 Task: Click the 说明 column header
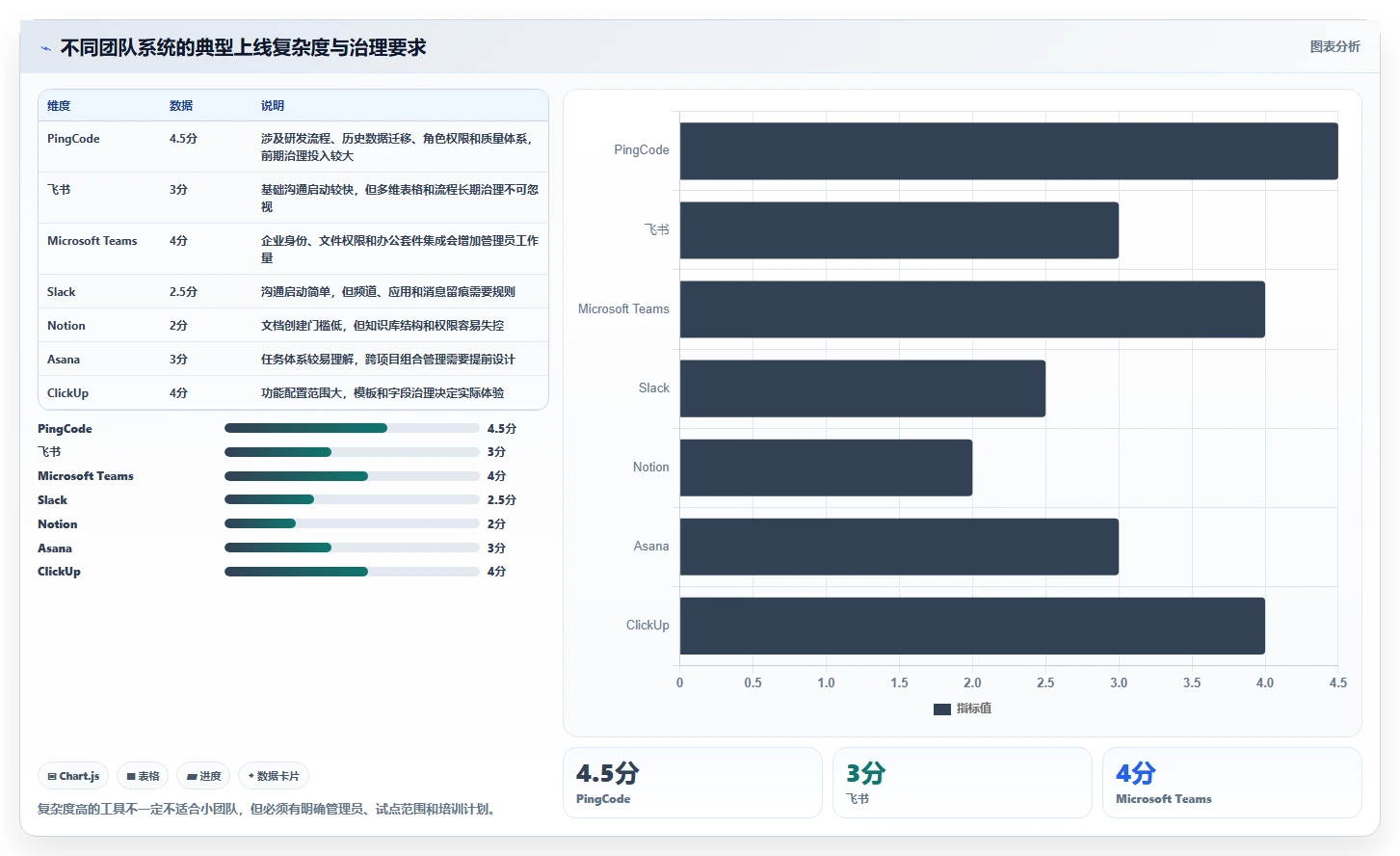point(273,106)
